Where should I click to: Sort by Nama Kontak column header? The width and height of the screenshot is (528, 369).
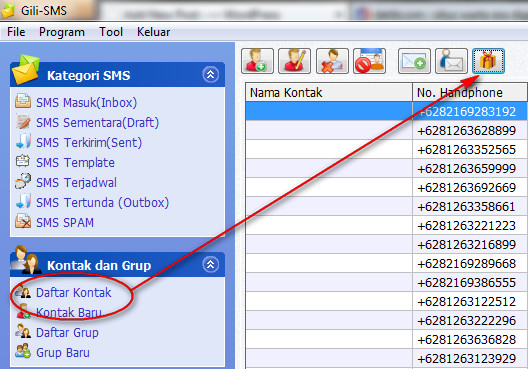329,92
